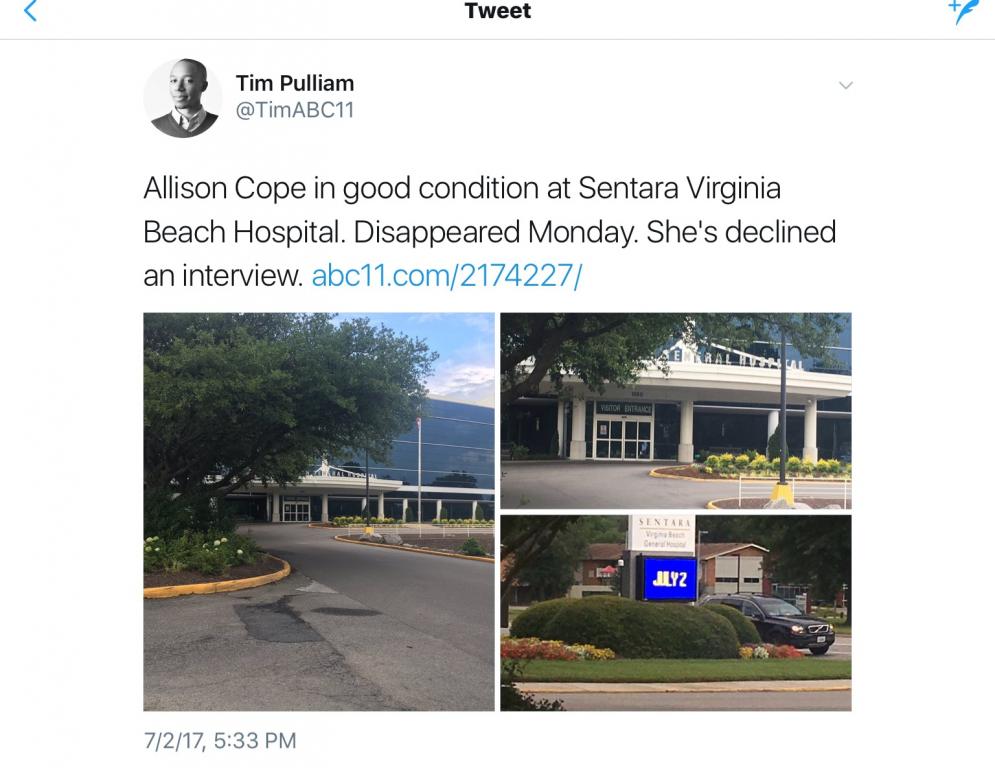
Task: View the visitor entrance photo
Action: click(676, 411)
